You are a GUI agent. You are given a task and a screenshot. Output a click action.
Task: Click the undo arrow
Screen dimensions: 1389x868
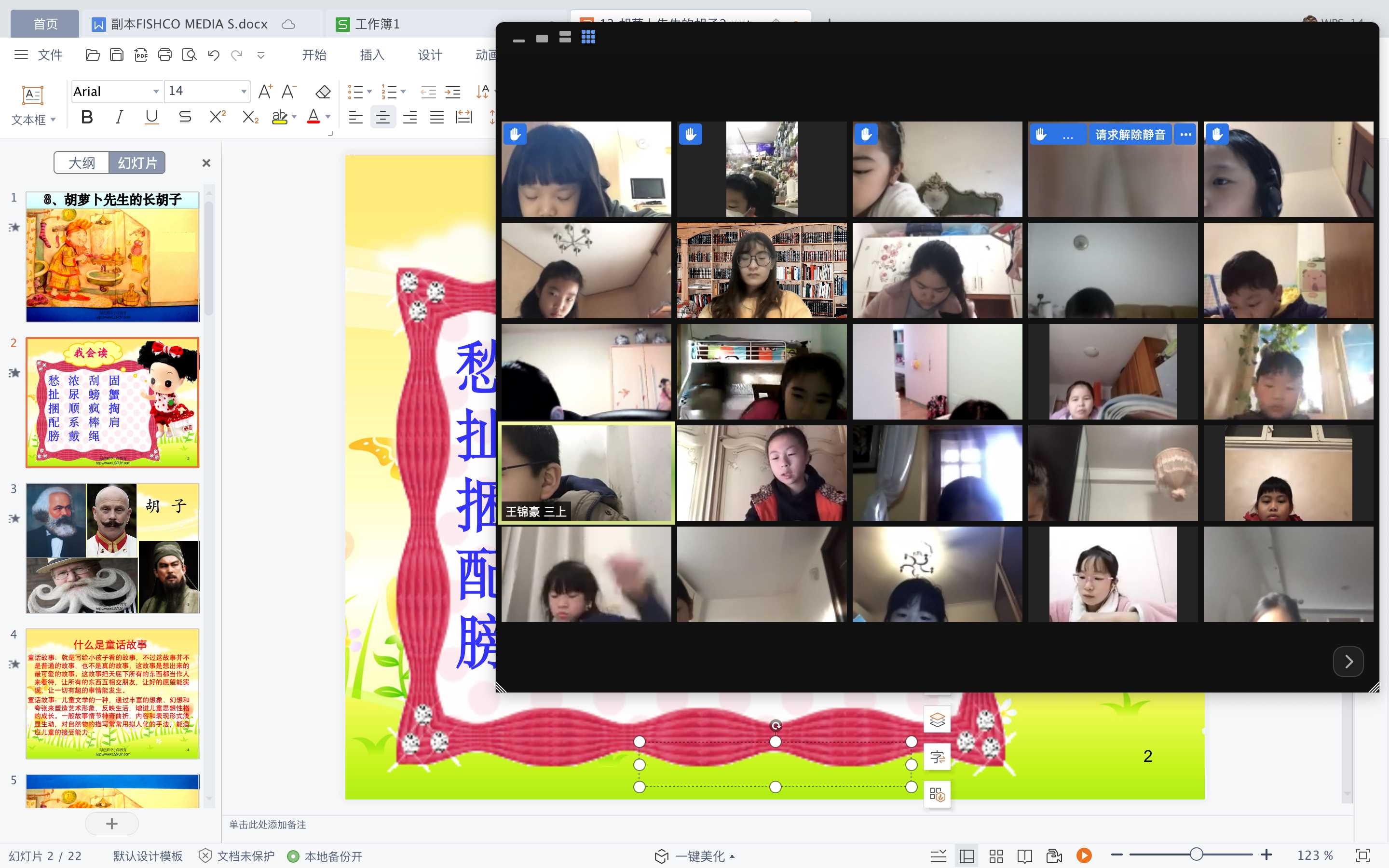214,55
